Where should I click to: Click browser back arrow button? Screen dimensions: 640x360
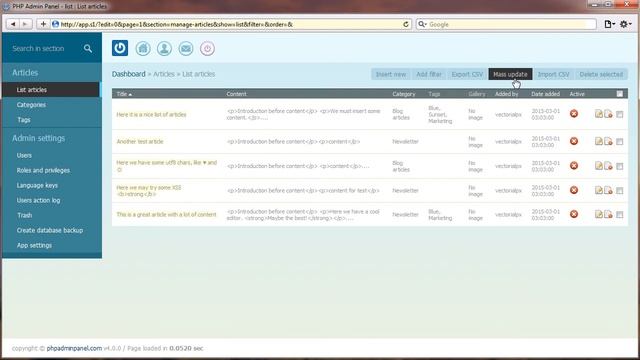tap(13, 24)
